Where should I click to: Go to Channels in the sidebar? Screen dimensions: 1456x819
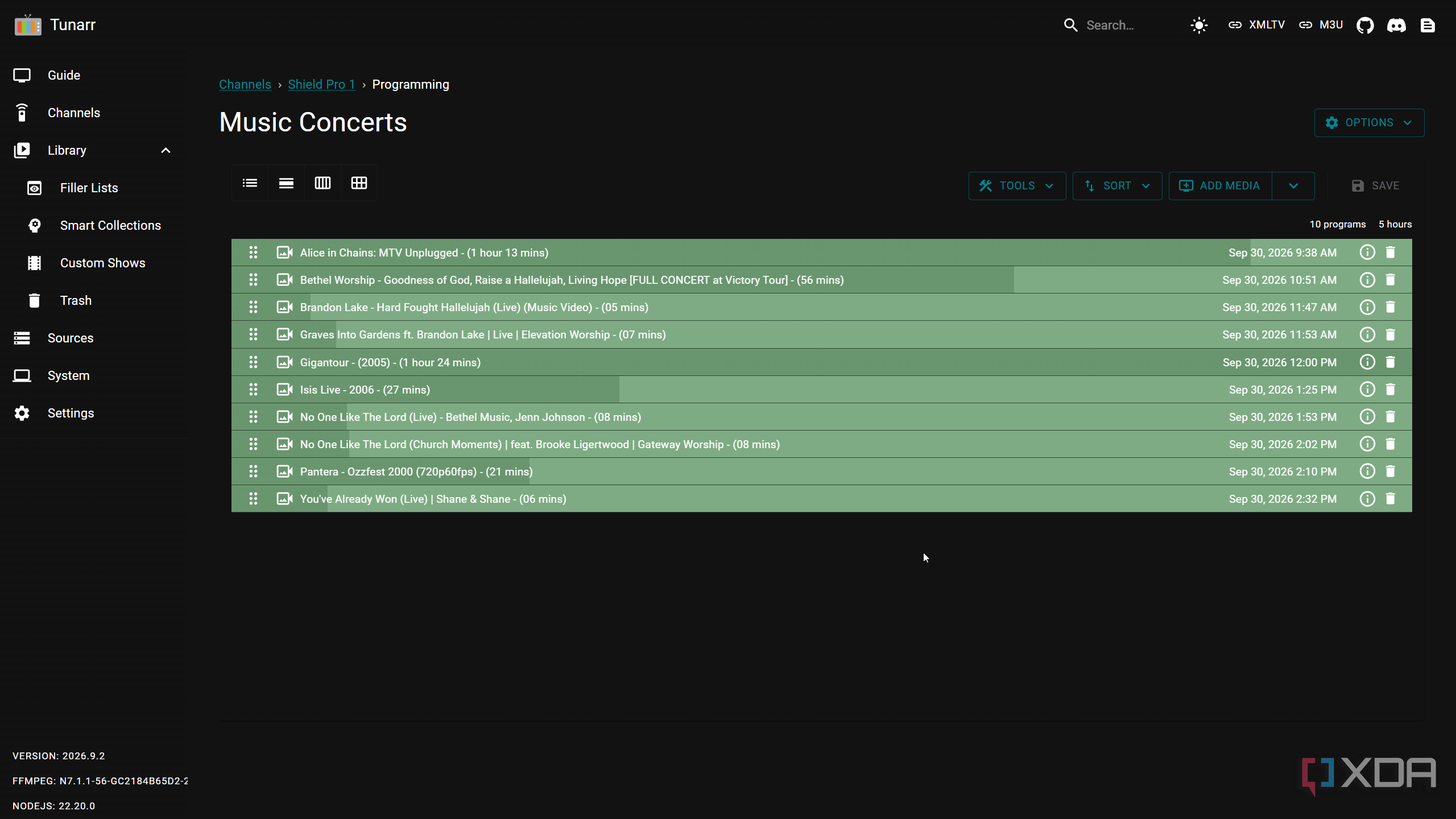pyautogui.click(x=93, y=113)
